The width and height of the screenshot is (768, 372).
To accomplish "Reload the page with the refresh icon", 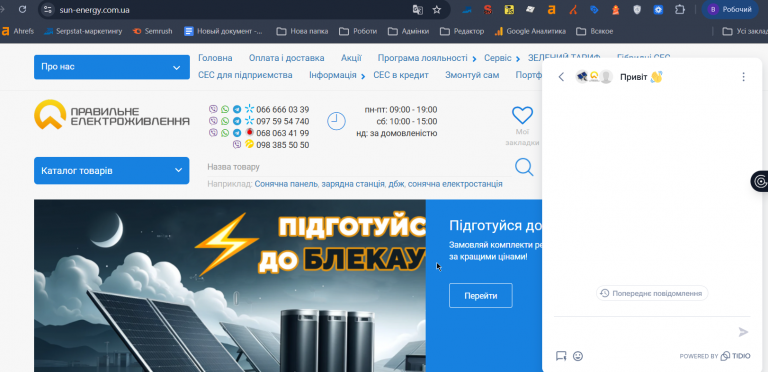I will click(22, 9).
